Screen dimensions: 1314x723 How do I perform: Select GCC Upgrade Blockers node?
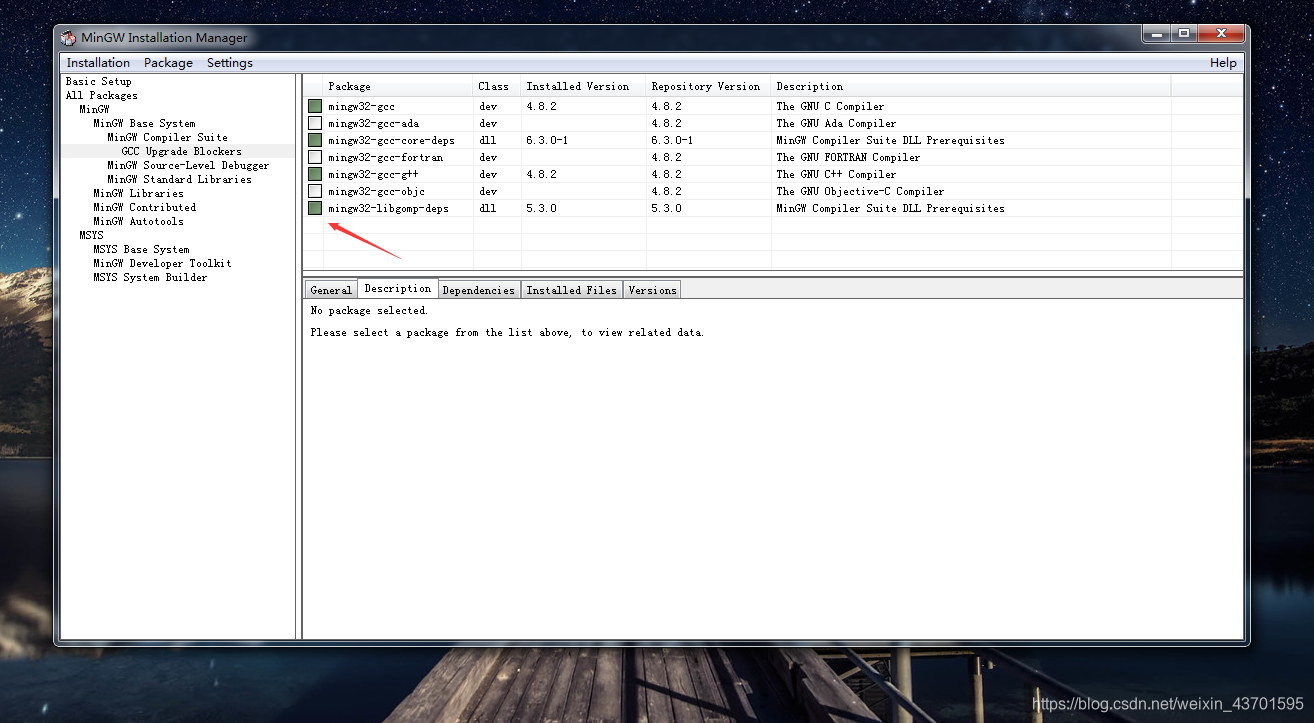point(181,152)
